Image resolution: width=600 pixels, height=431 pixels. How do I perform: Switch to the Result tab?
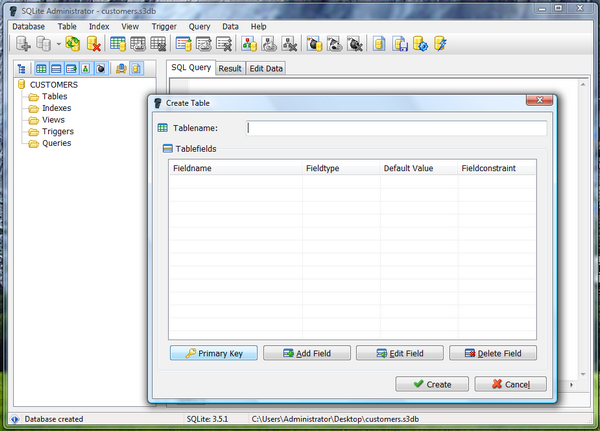[x=230, y=69]
